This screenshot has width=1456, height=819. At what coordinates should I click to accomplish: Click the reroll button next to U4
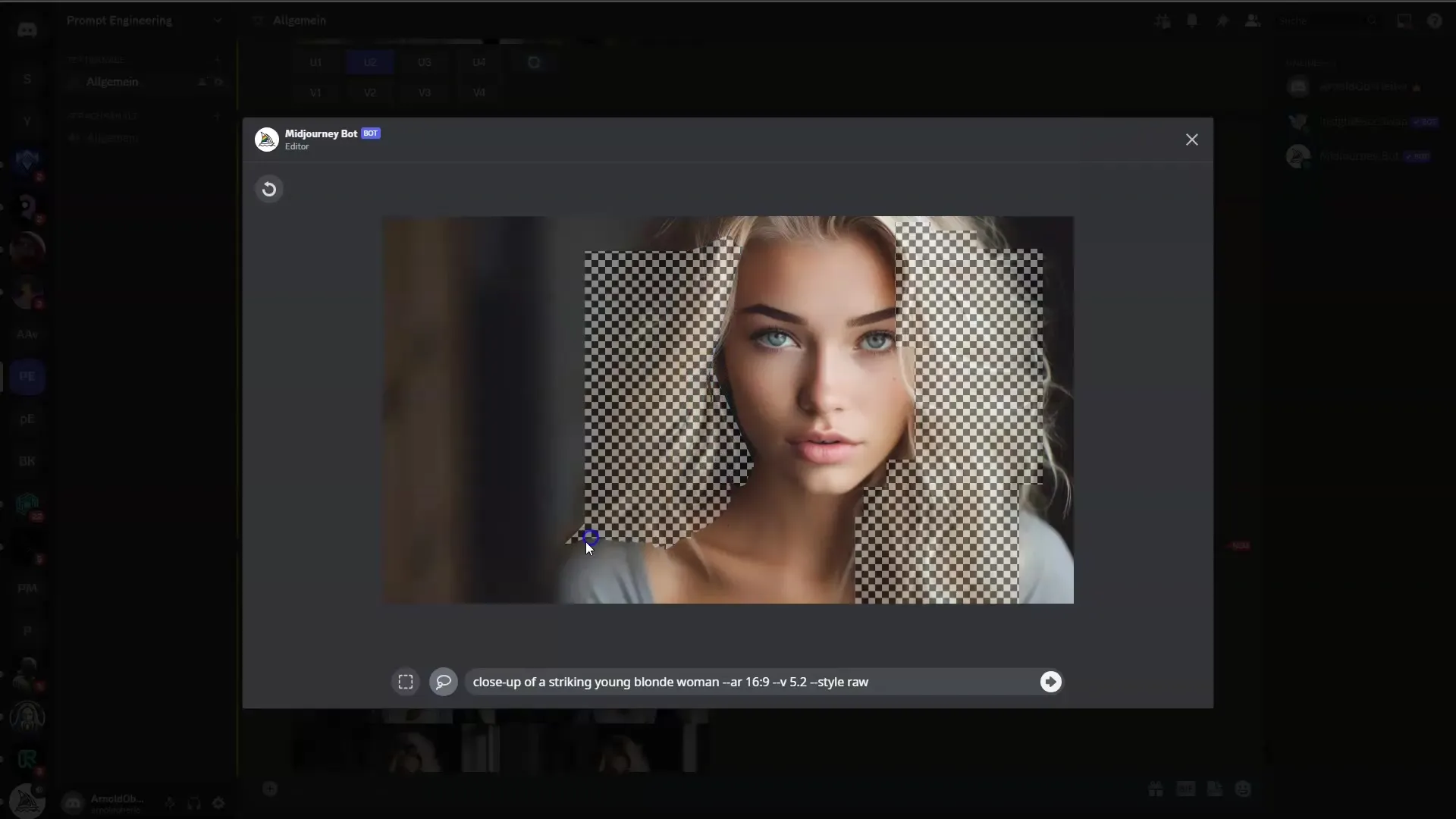[534, 62]
